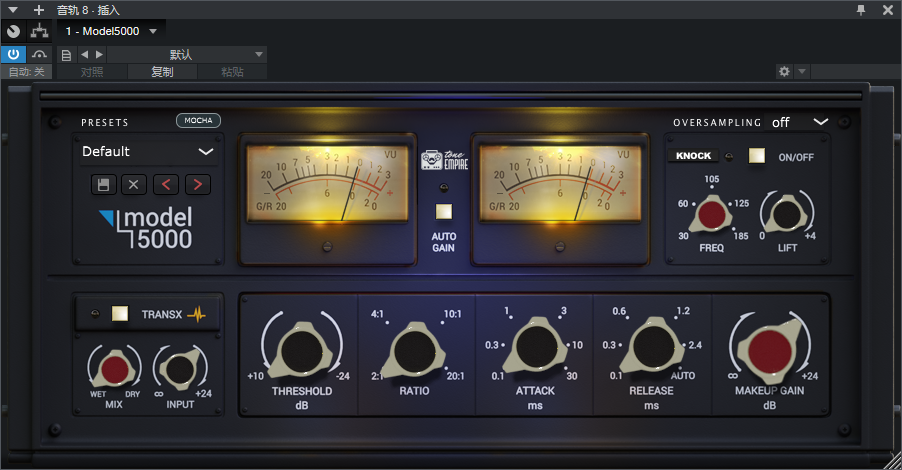Click the automation curve icon beside power
The height and width of the screenshot is (470, 902).
(39, 55)
